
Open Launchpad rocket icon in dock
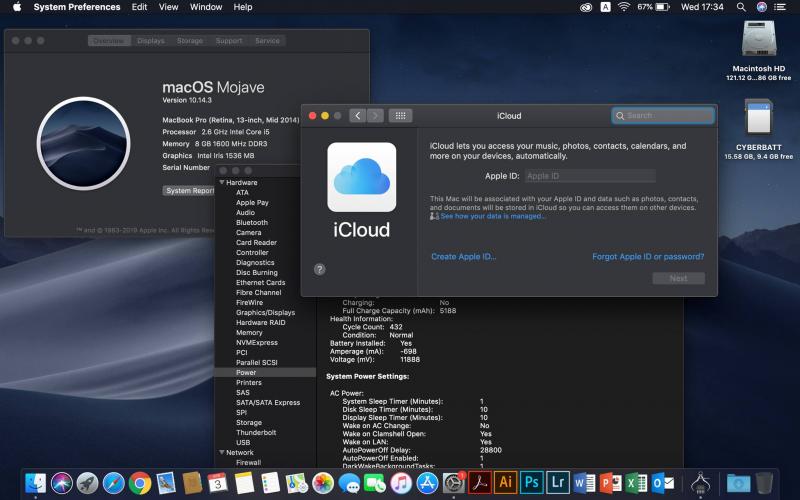(x=87, y=483)
